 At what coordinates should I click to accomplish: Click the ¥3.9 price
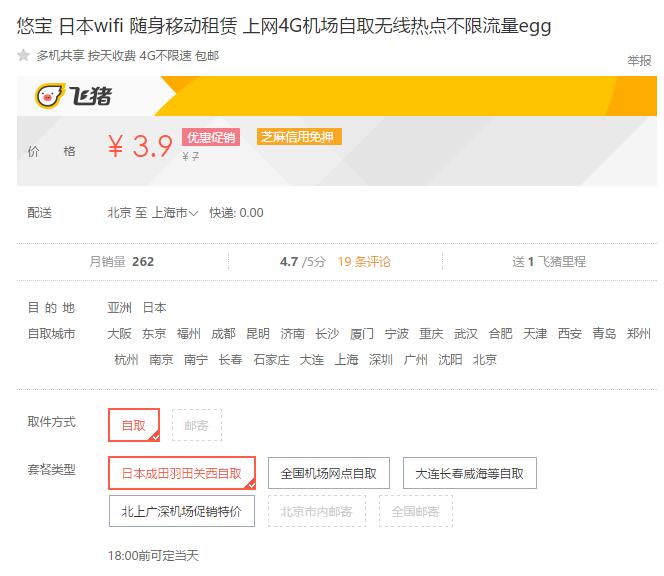tap(140, 146)
